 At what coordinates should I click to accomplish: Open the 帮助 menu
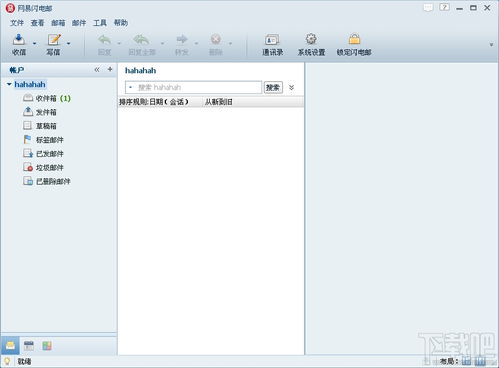point(121,23)
